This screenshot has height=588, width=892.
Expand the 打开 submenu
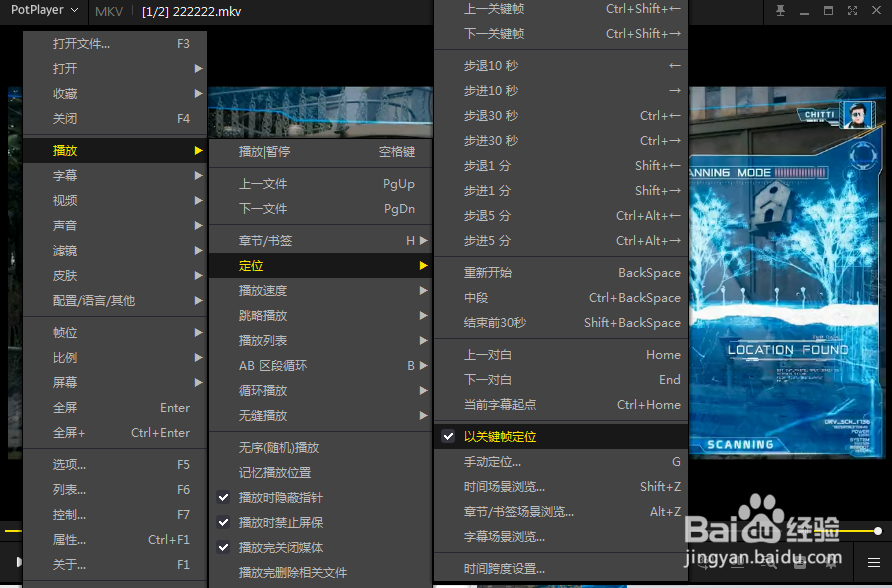tap(115, 69)
